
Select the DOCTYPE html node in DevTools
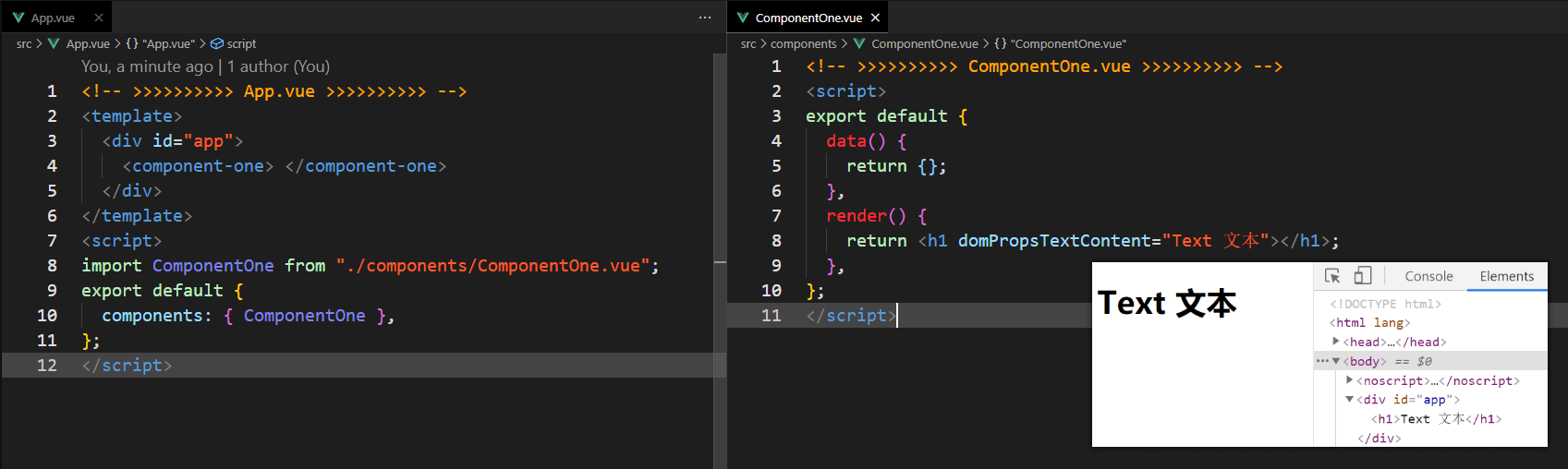point(1385,304)
